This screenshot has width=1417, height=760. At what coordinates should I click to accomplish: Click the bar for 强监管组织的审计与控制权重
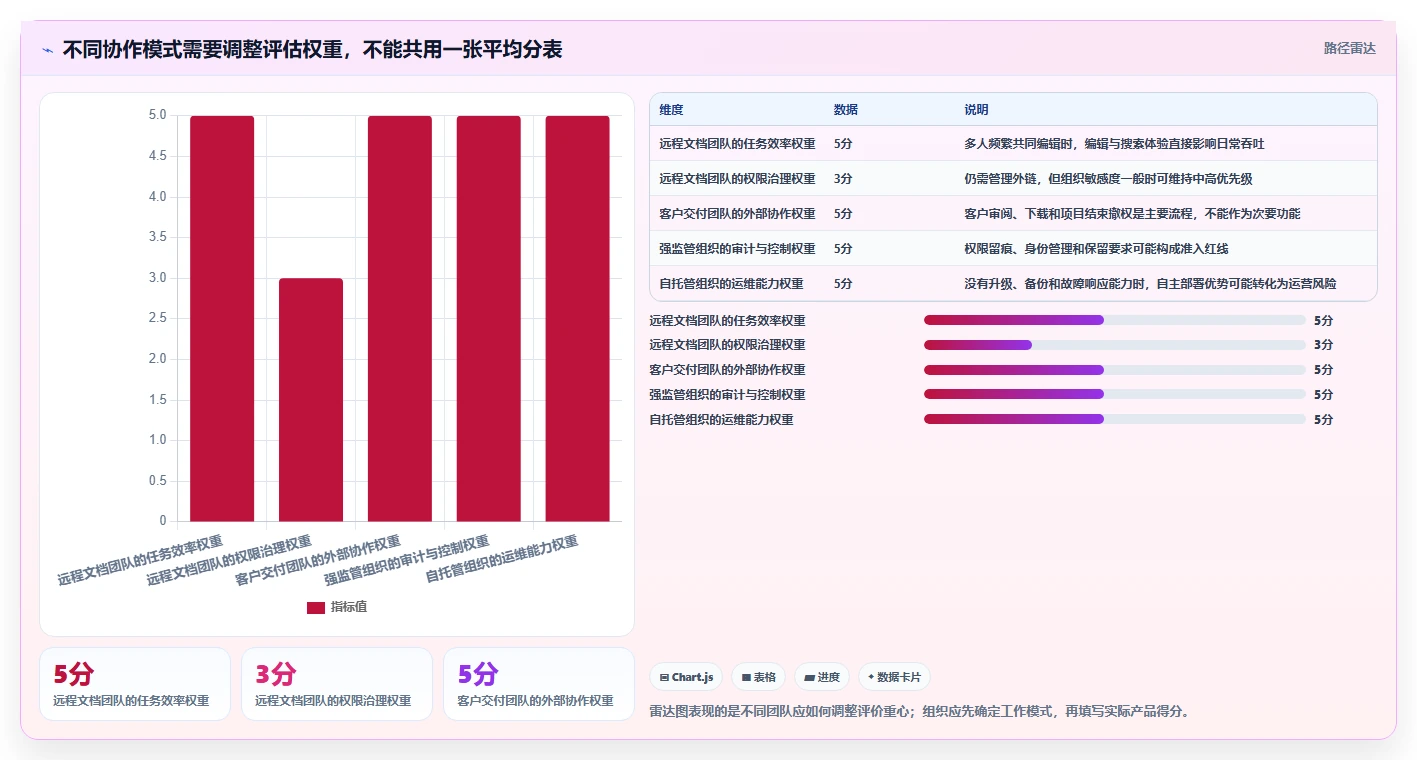pyautogui.click(x=489, y=318)
